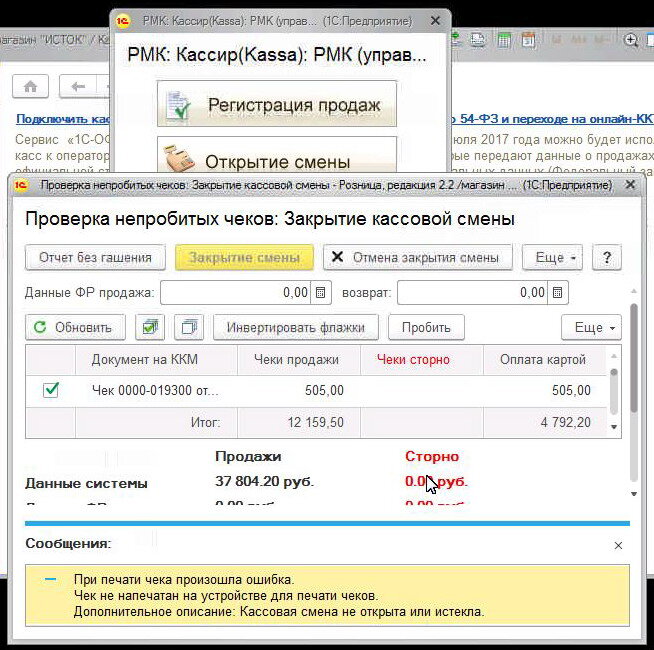654x650 pixels.
Task: Expand the Еще dropdown above the table
Action: click(x=591, y=328)
